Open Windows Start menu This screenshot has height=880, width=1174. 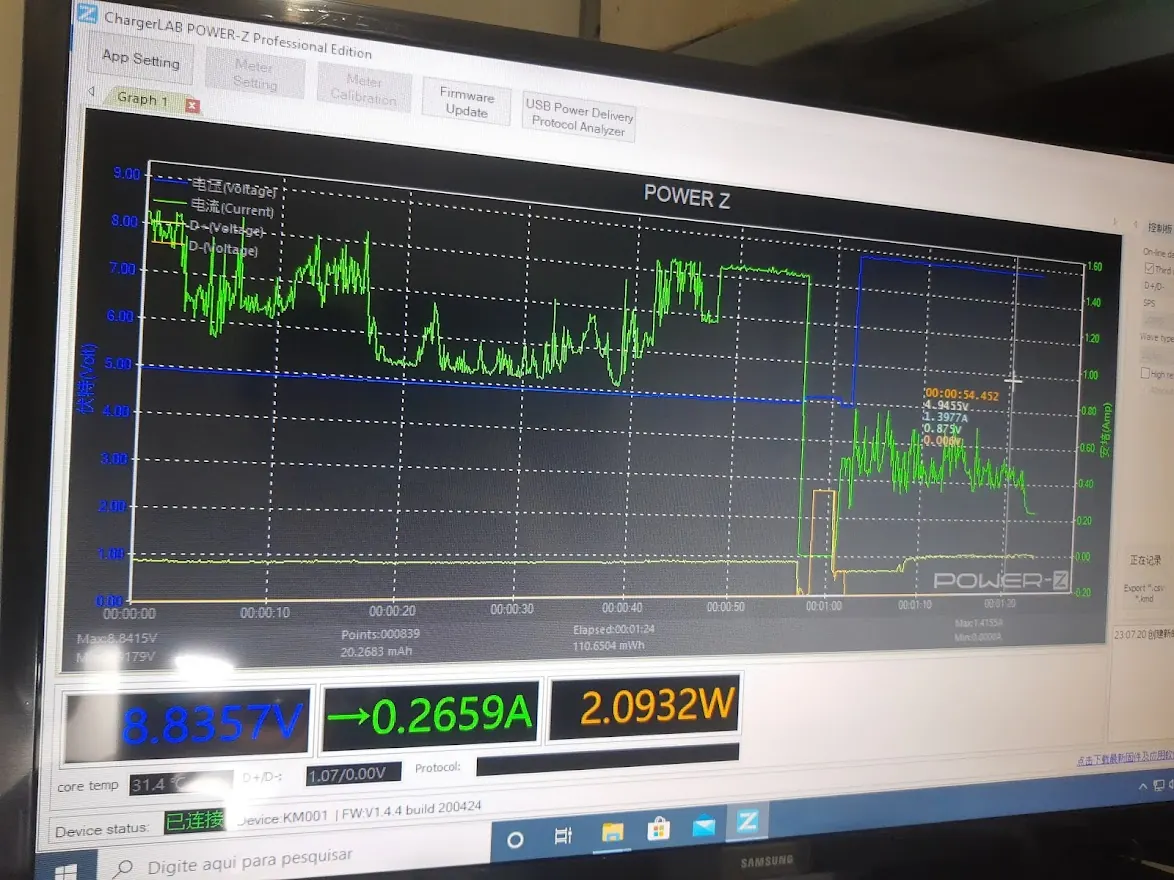click(65, 872)
